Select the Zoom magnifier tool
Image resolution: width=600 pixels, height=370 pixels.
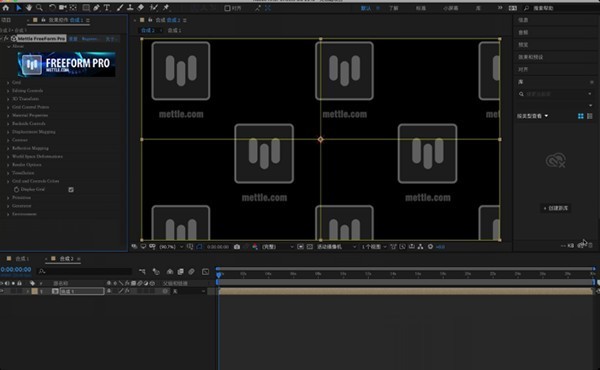tap(39, 8)
